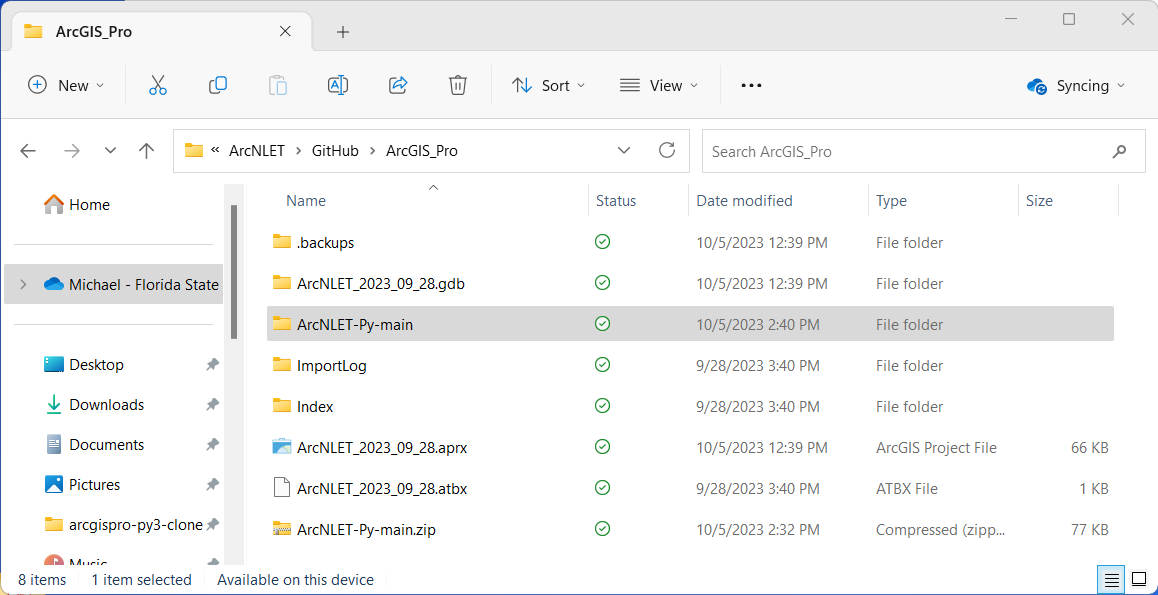Screen dimensions: 1158x595
Task: Click the .aprx ArcGIS project file icon
Action: pyautogui.click(x=281, y=446)
